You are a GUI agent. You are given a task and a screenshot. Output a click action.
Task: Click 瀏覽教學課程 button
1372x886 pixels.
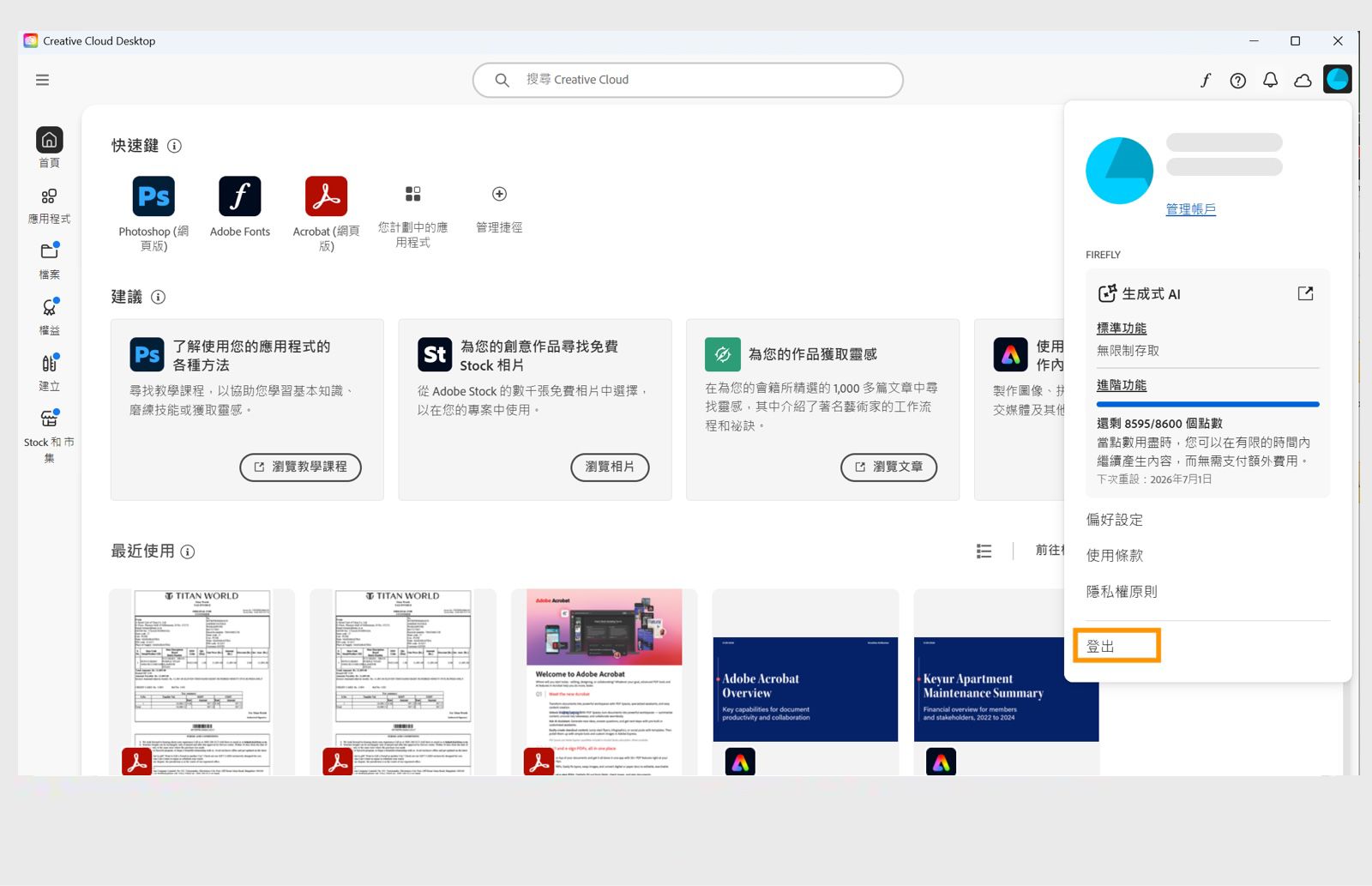click(x=300, y=467)
